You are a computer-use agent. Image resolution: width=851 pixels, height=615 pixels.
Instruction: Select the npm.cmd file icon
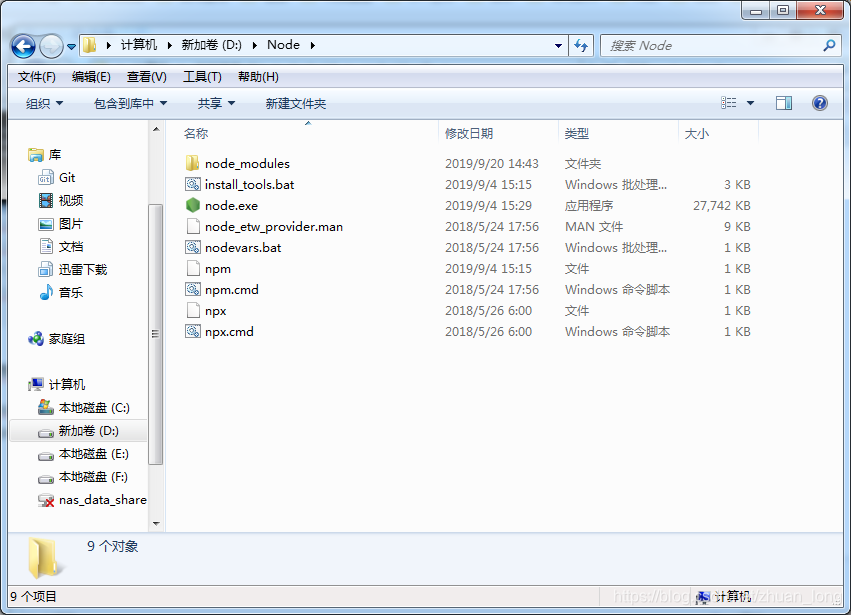coord(193,289)
